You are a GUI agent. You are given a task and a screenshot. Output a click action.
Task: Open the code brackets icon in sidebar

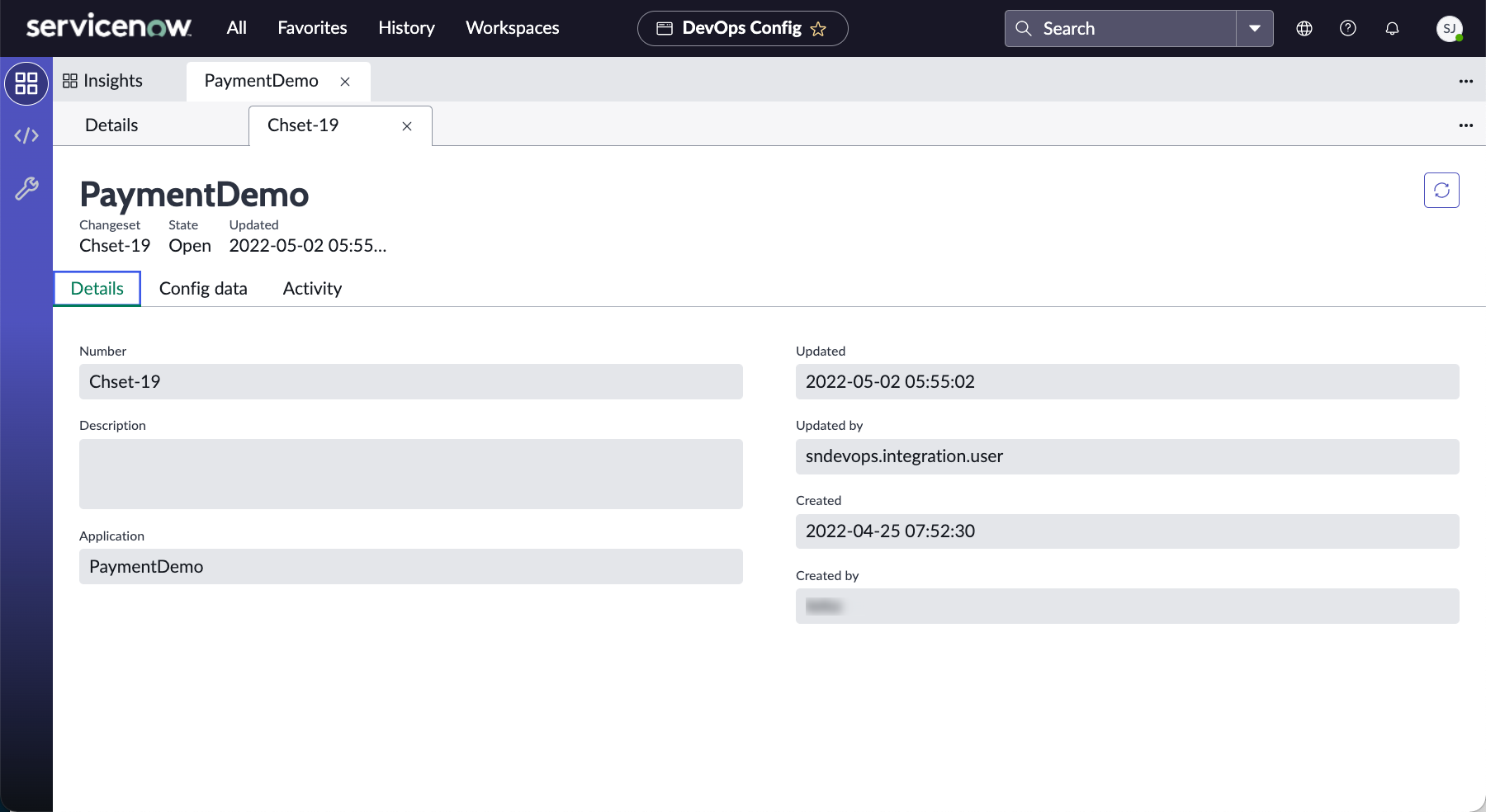click(x=26, y=135)
